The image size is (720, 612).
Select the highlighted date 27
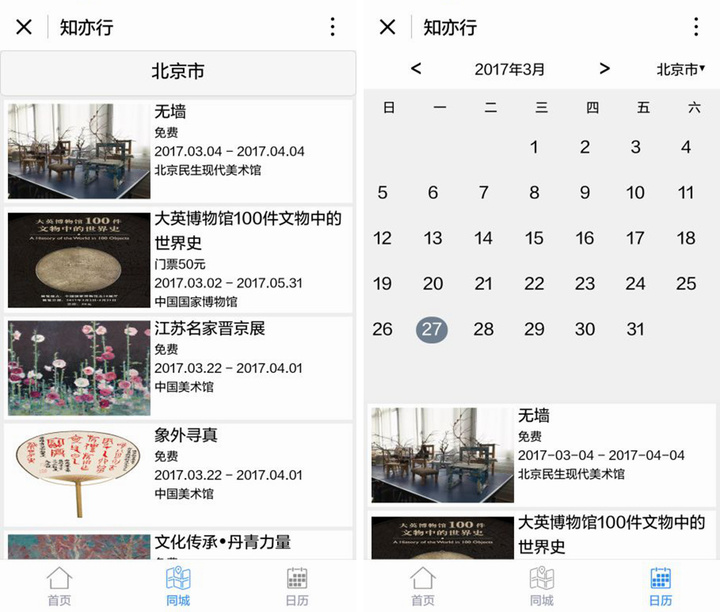[x=432, y=330]
